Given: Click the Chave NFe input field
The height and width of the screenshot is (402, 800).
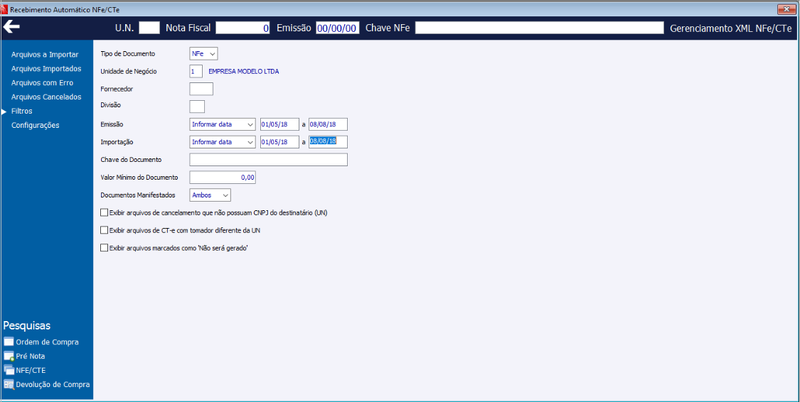Looking at the screenshot, I should coord(539,28).
